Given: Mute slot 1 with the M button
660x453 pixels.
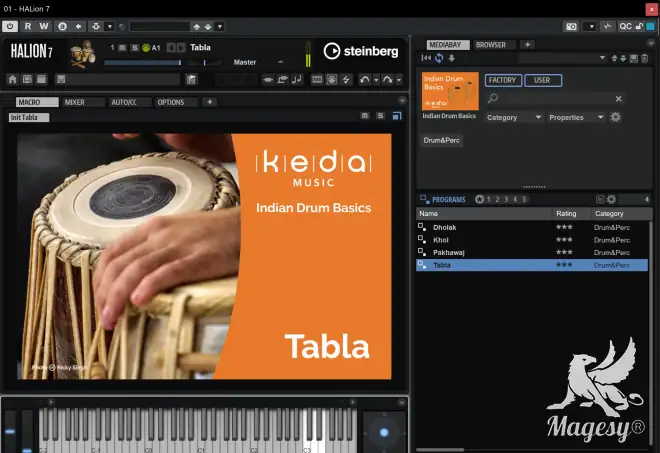Looking at the screenshot, I should (x=122, y=48).
